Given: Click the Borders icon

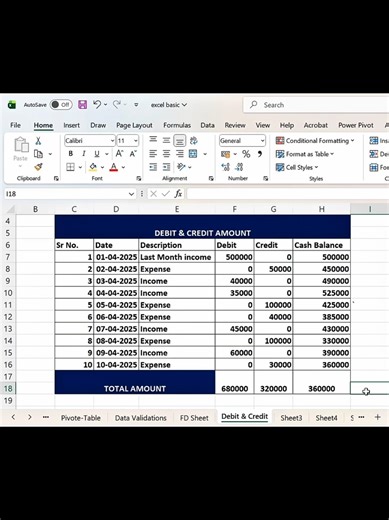Looking at the screenshot, I should 70,167.
